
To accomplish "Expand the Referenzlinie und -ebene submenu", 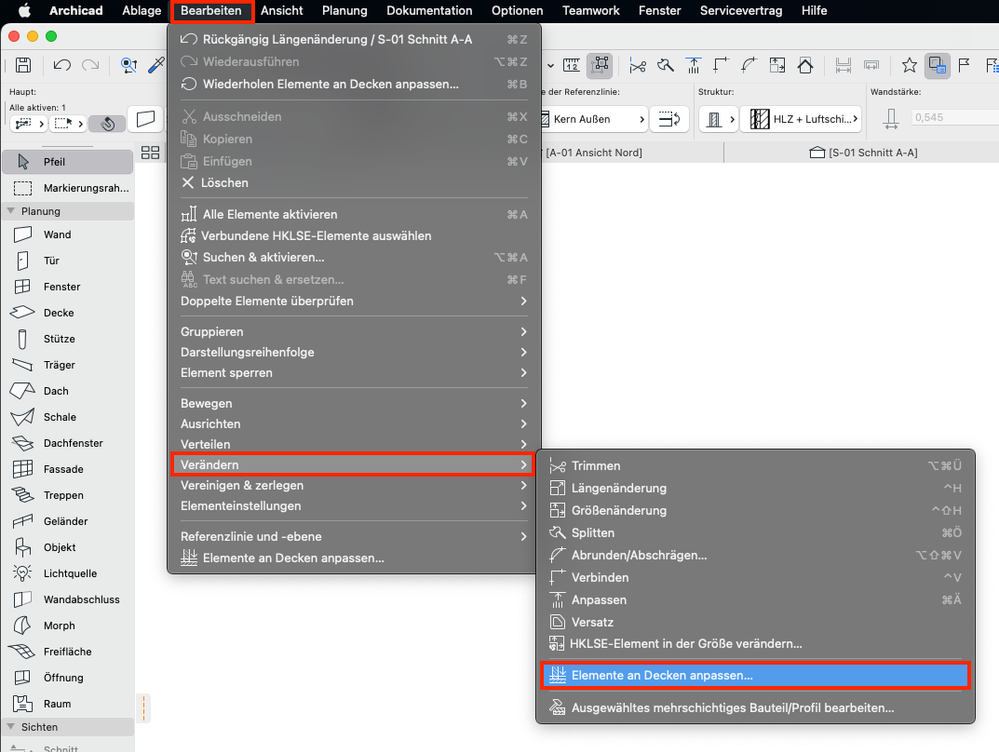I will (x=354, y=537).
